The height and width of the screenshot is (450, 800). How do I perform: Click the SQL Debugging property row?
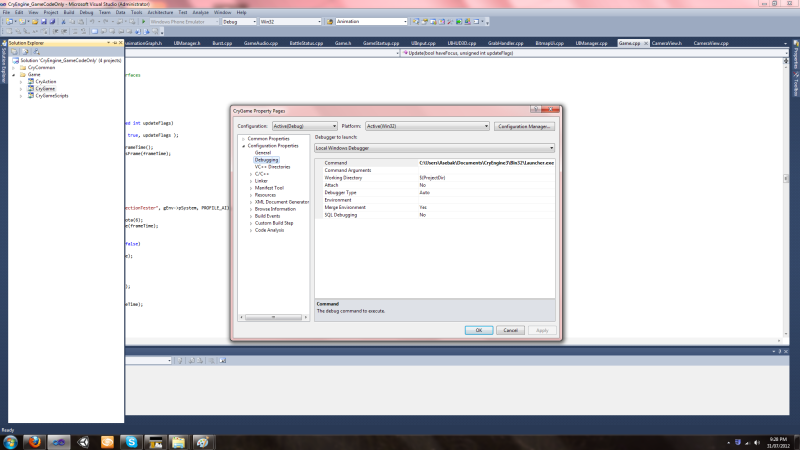(x=435, y=215)
